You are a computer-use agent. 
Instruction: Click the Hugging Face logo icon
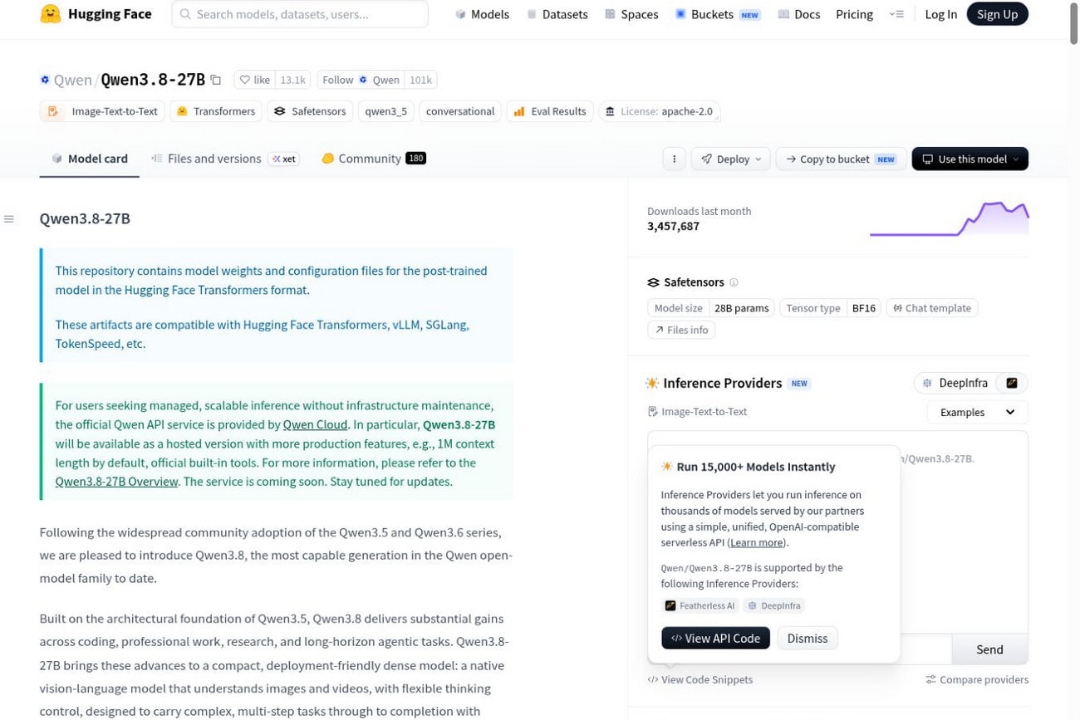pos(50,14)
